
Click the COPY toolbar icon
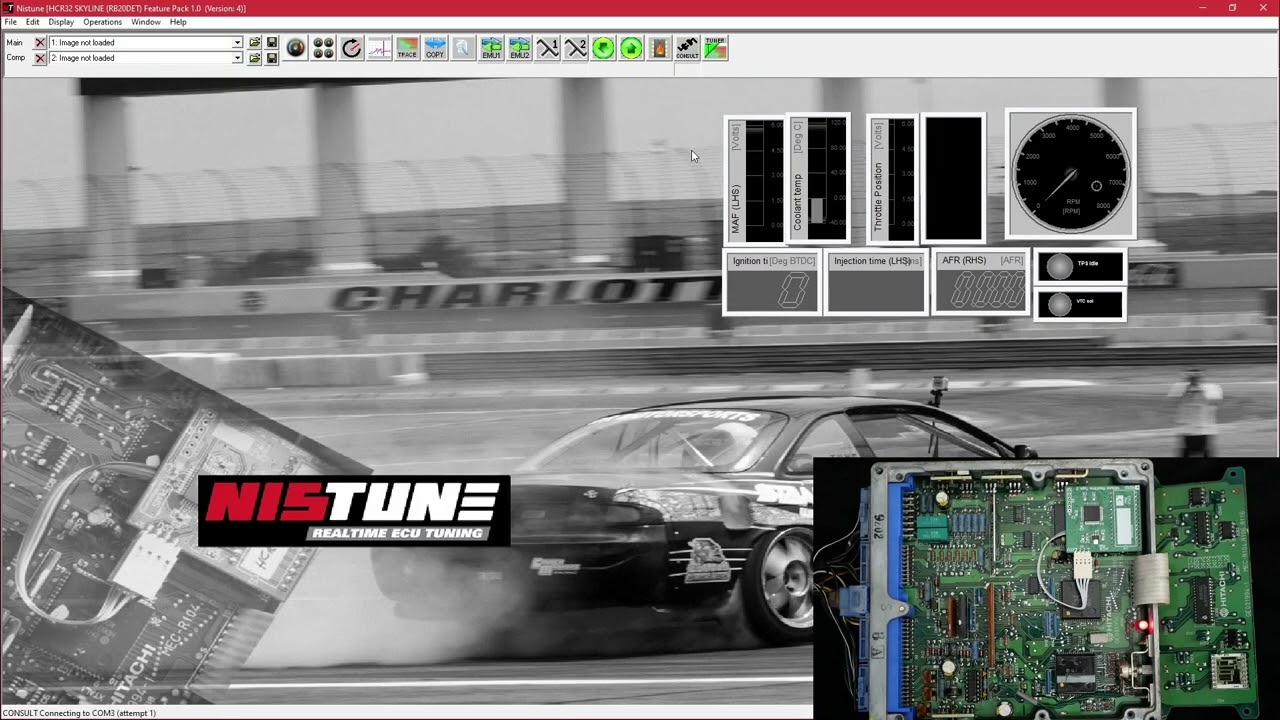[435, 48]
